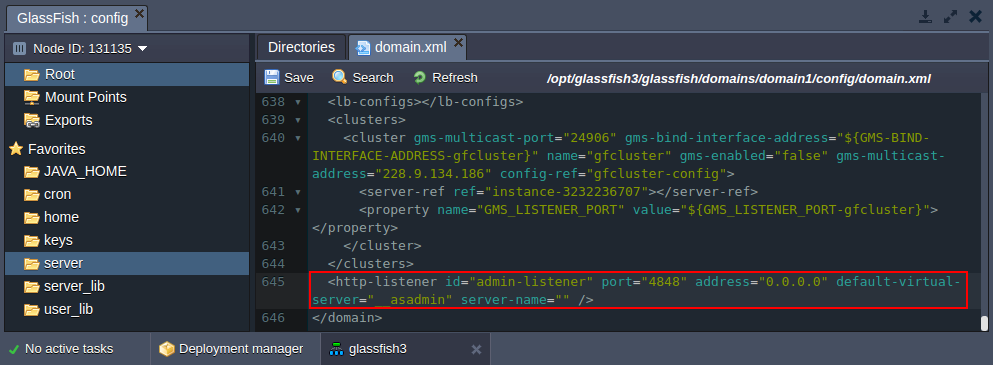The image size is (993, 365).
Task: Collapse code fold arrow on line 640
Action: point(298,138)
